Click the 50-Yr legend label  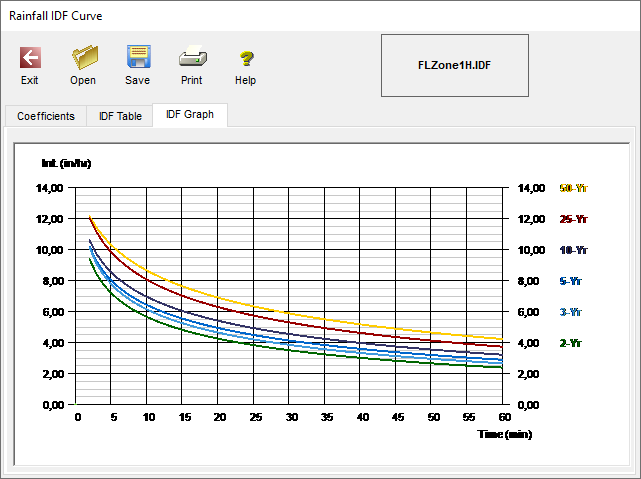tap(573, 188)
